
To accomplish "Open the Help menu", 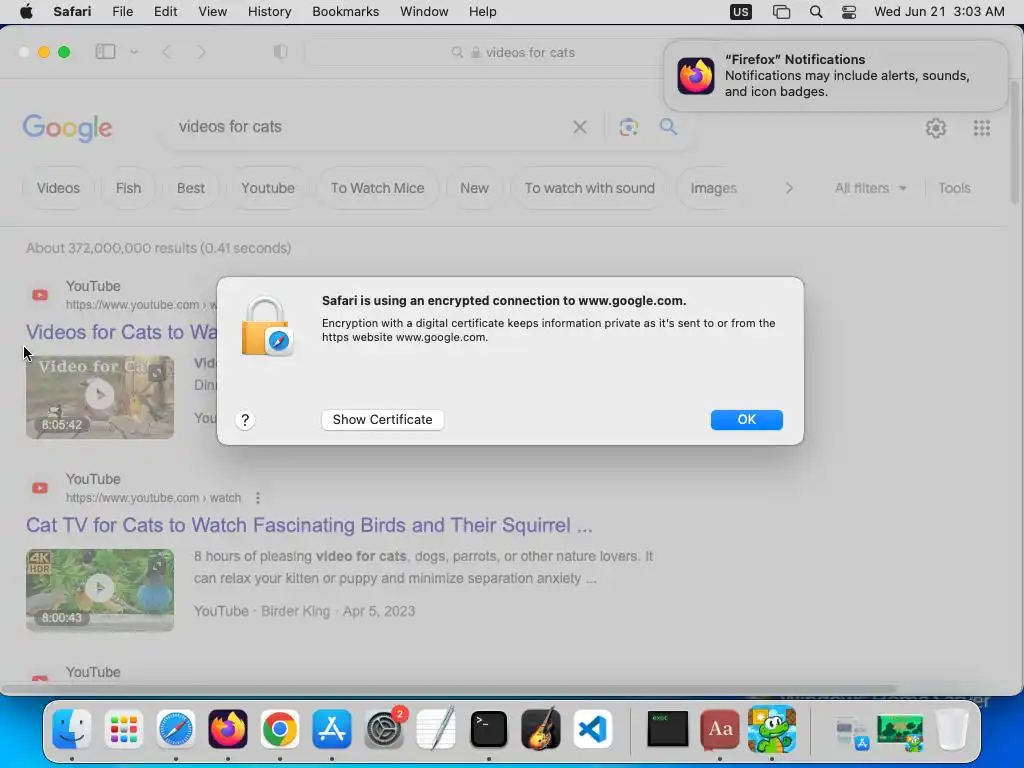I will pos(483,12).
